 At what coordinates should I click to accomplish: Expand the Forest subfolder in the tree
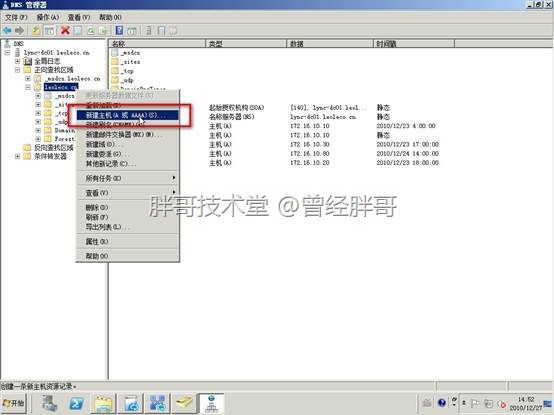click(x=38, y=139)
